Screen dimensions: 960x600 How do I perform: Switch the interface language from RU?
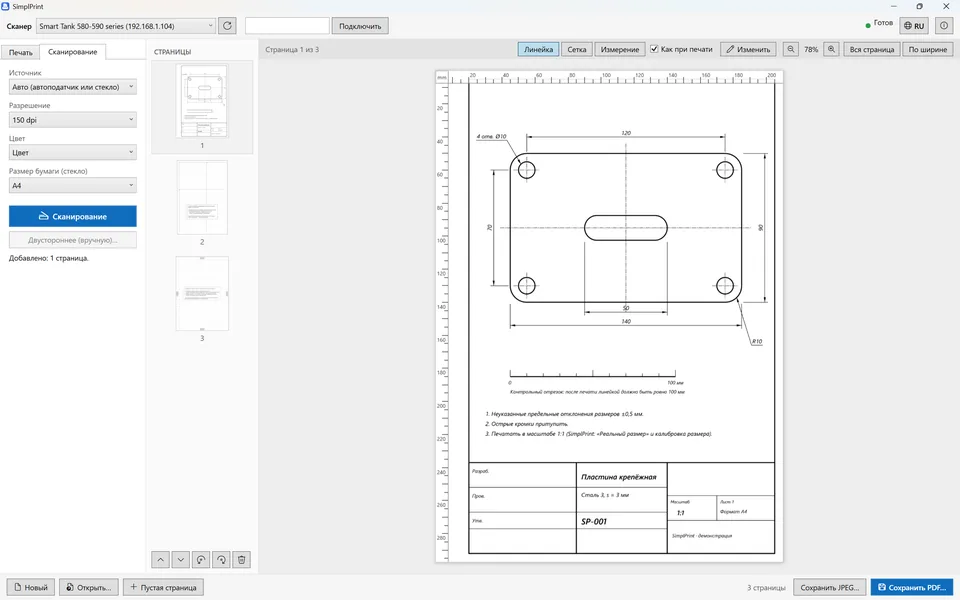coord(913,26)
